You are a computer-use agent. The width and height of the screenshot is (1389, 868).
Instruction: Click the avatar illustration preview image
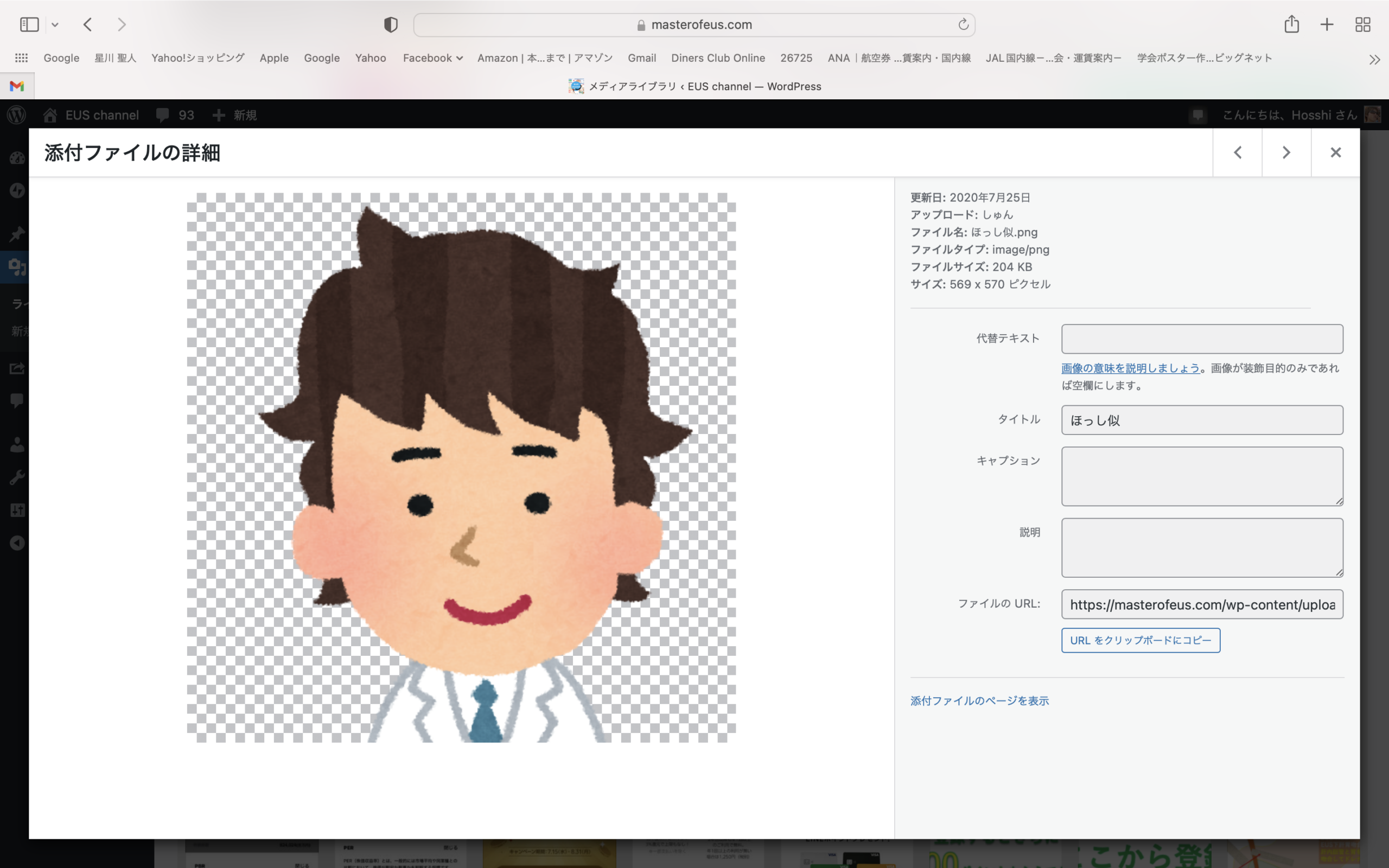click(x=461, y=467)
